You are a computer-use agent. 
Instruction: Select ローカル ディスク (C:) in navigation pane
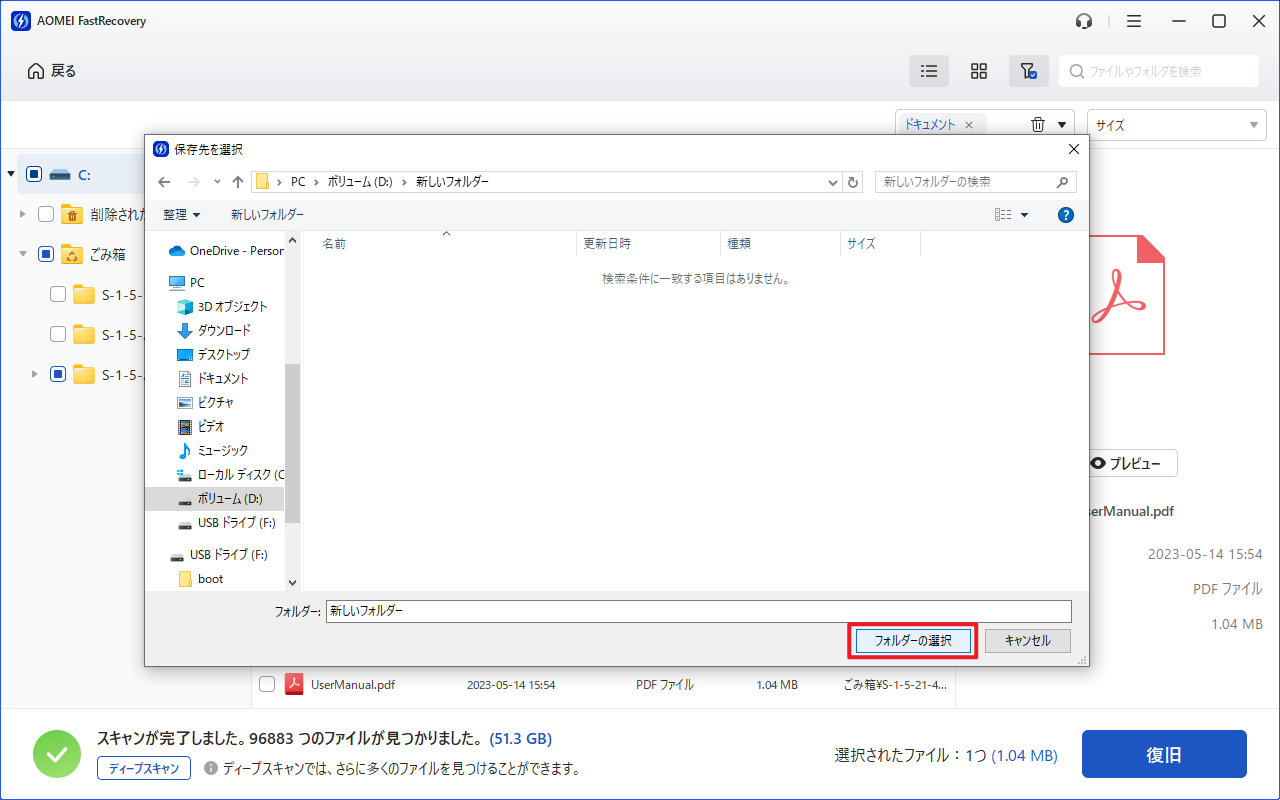(x=231, y=475)
